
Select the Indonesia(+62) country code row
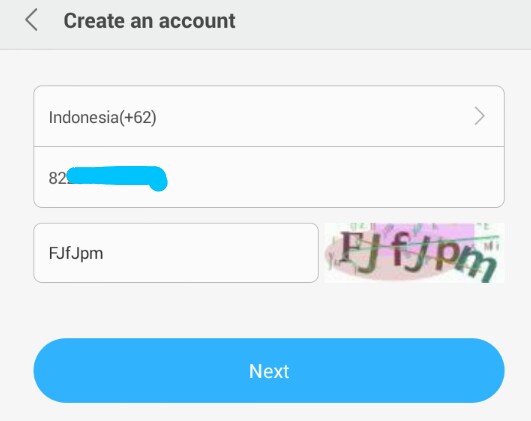pyautogui.click(x=269, y=116)
